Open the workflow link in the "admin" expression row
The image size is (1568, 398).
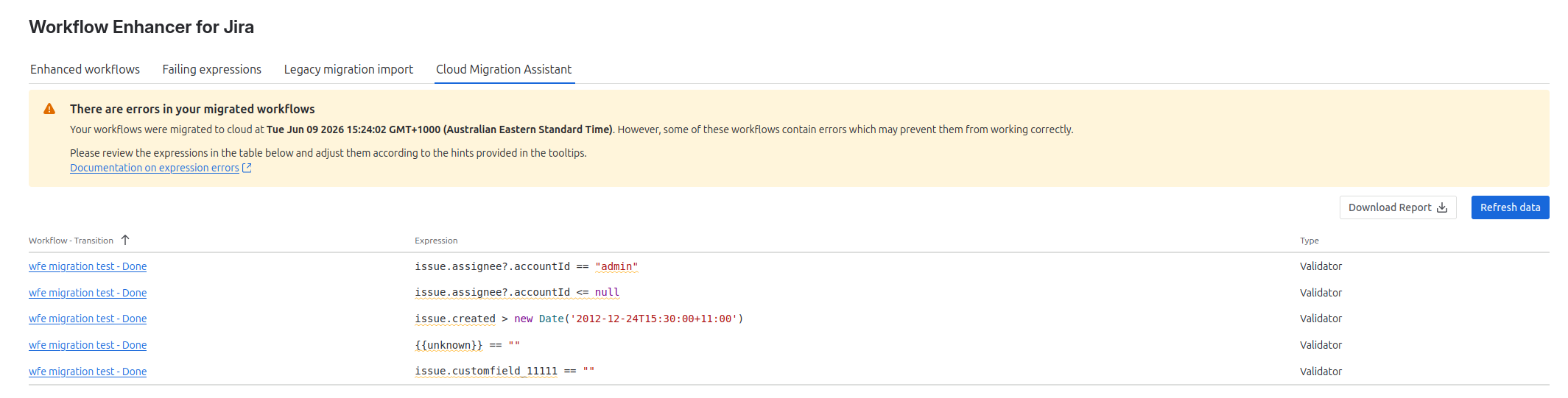pos(88,266)
